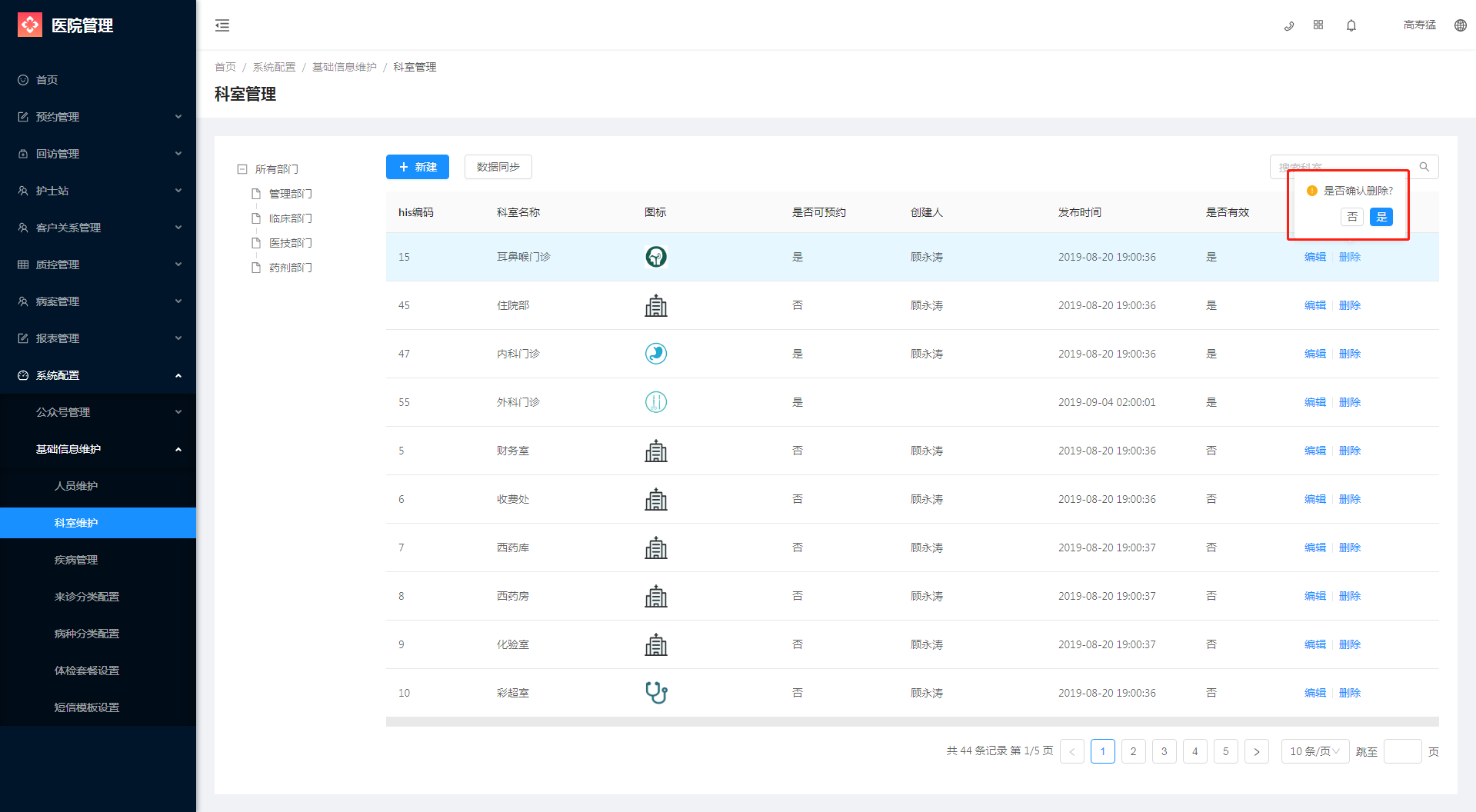This screenshot has width=1476, height=812.
Task: Open the 10 条/页 page size dropdown
Action: [x=1315, y=751]
